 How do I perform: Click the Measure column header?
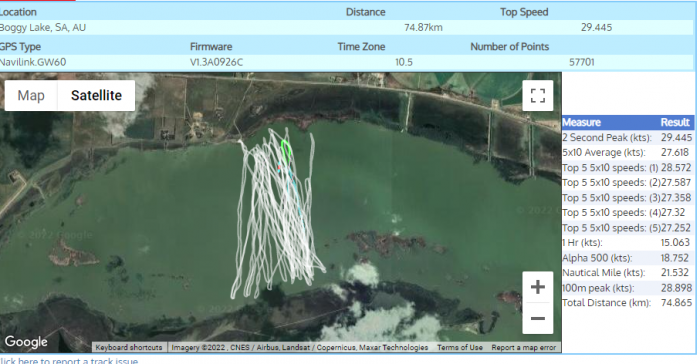click(x=581, y=122)
